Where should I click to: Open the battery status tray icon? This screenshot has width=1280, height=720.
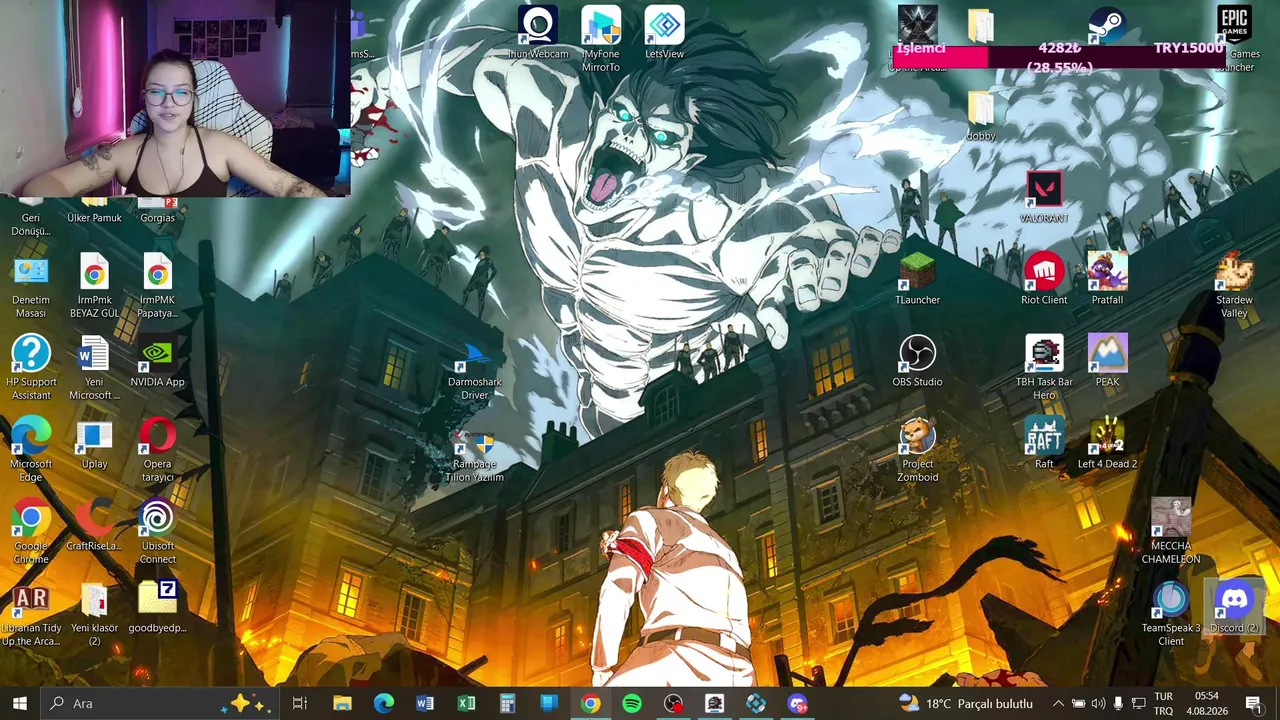1079,703
